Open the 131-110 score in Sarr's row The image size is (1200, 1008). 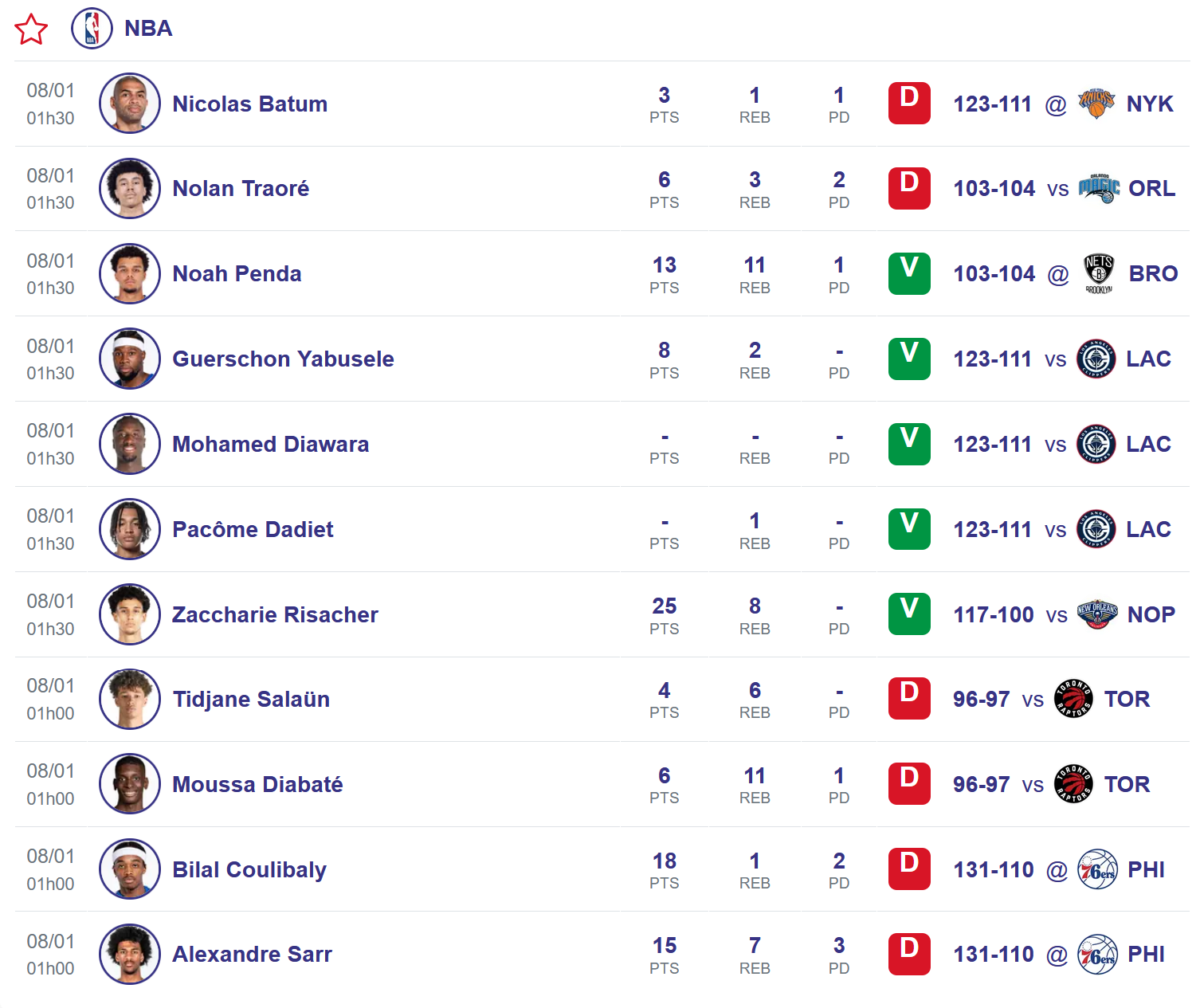(994, 955)
